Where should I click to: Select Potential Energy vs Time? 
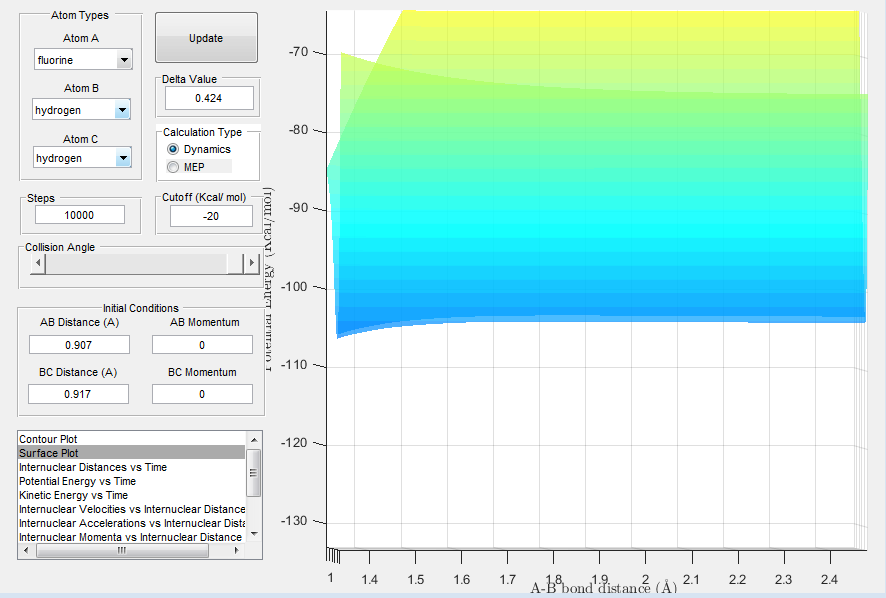132,481
